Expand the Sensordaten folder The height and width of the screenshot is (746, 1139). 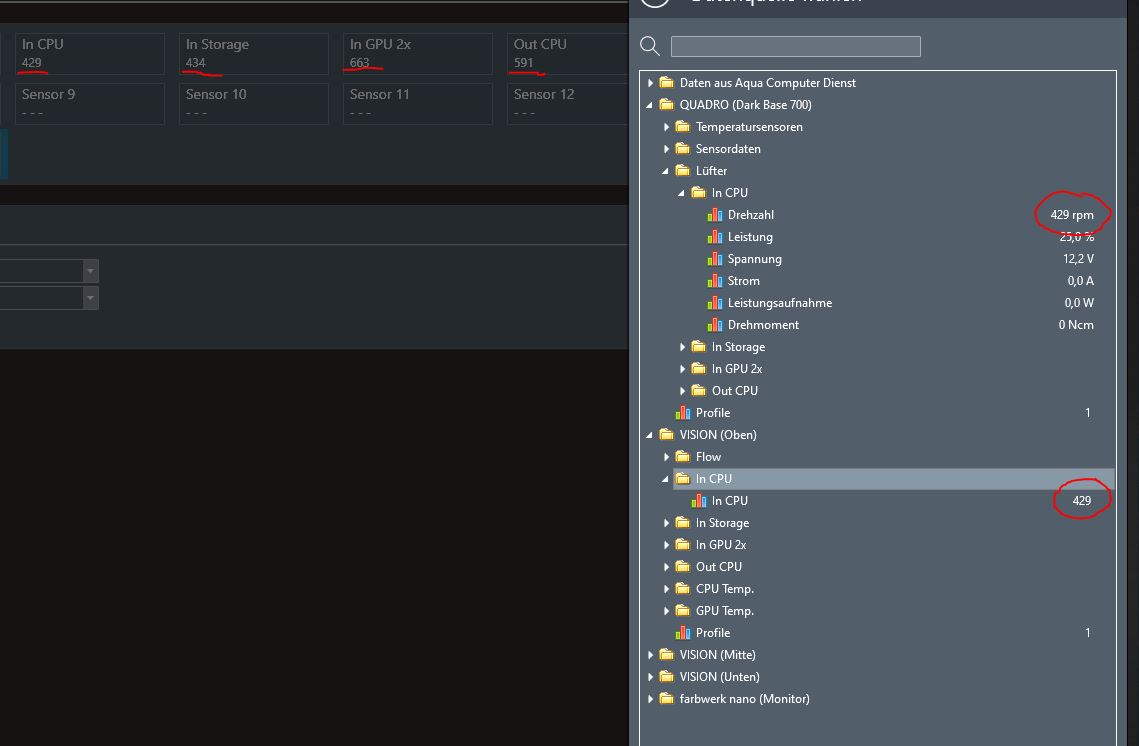[666, 149]
